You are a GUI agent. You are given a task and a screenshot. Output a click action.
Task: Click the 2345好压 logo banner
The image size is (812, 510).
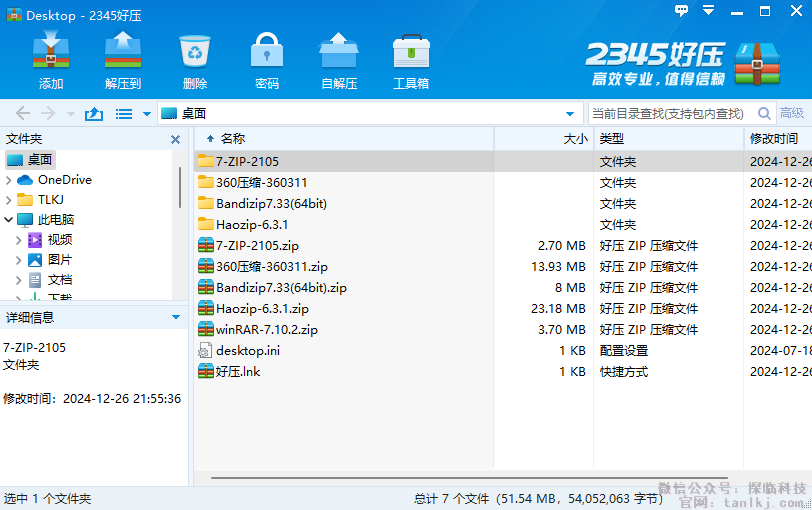pos(684,63)
